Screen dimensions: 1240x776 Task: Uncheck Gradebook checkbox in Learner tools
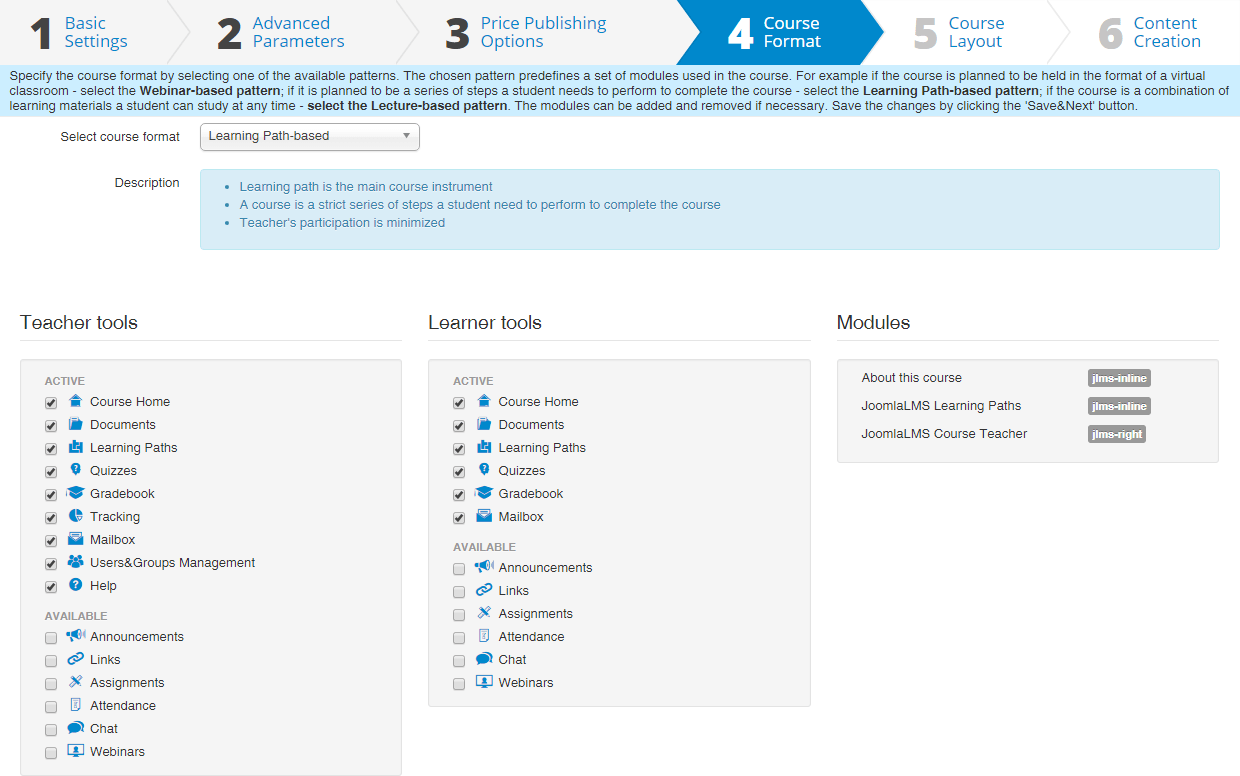(x=459, y=495)
